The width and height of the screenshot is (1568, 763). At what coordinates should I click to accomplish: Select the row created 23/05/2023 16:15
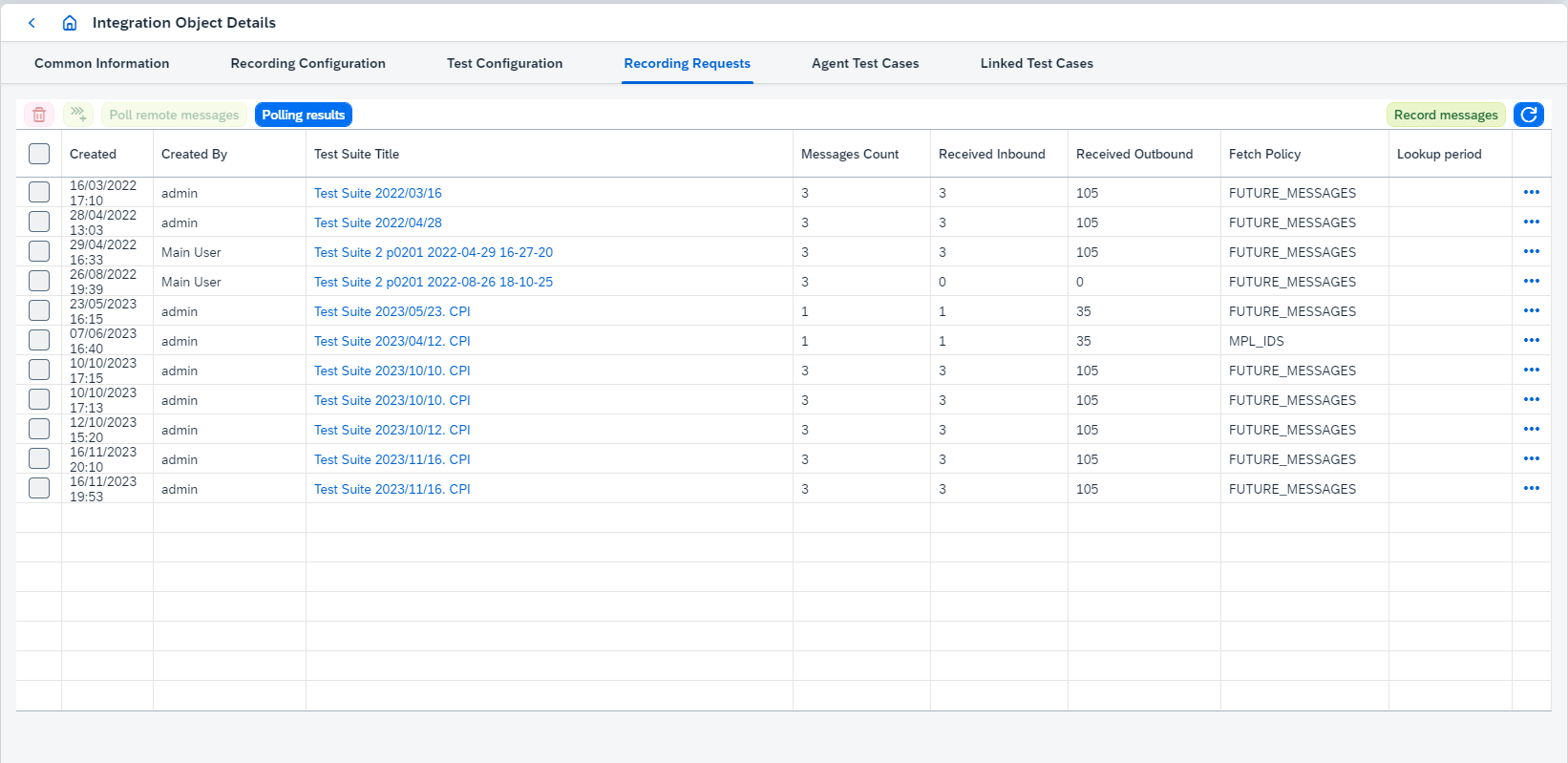39,310
